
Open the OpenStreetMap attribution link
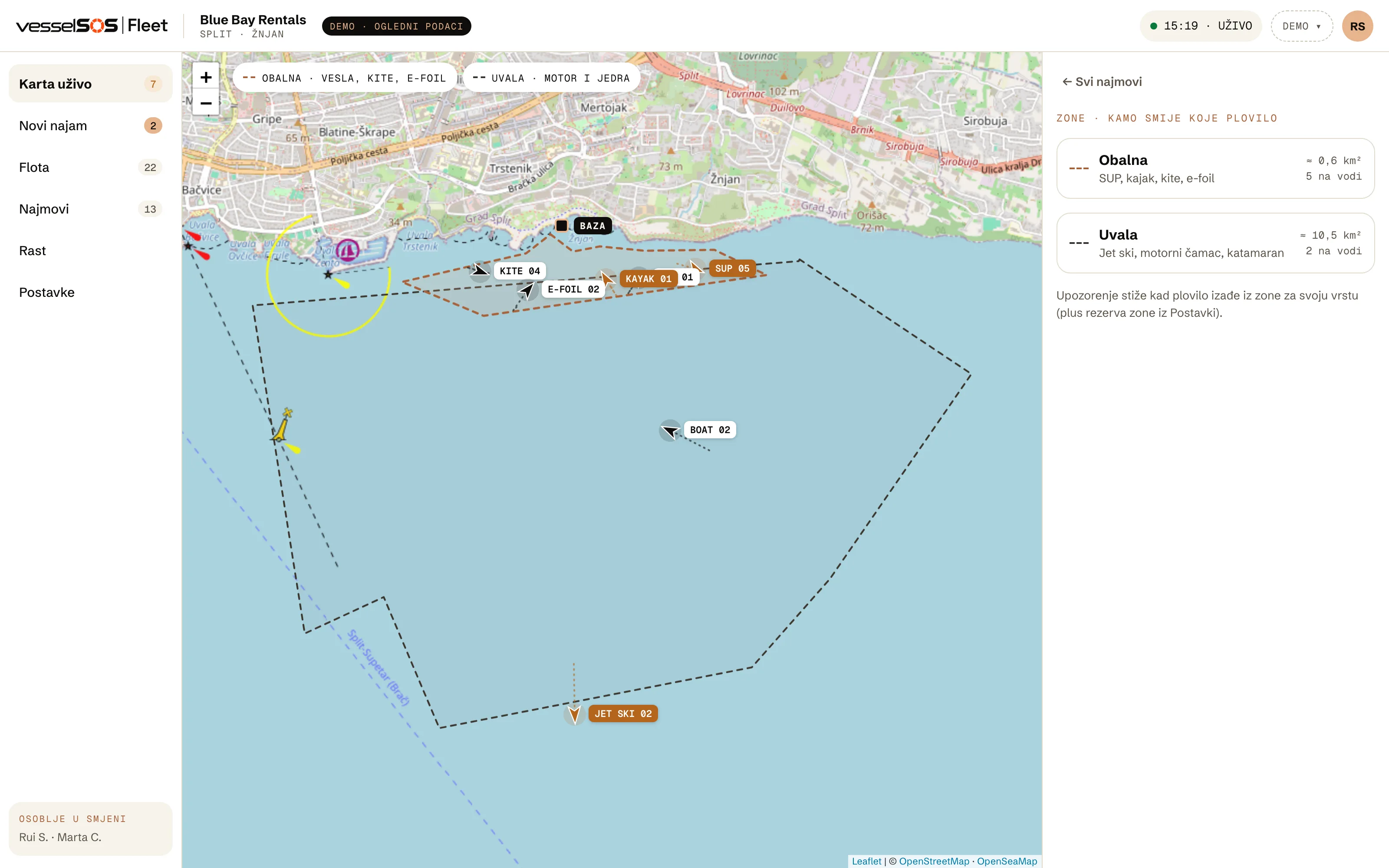pyautogui.click(x=934, y=861)
